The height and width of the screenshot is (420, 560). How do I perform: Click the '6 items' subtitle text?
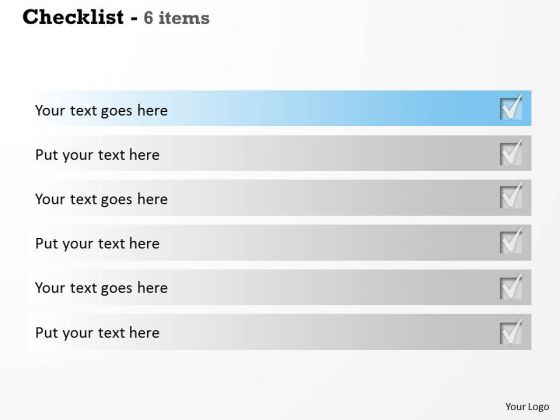[x=176, y=18]
